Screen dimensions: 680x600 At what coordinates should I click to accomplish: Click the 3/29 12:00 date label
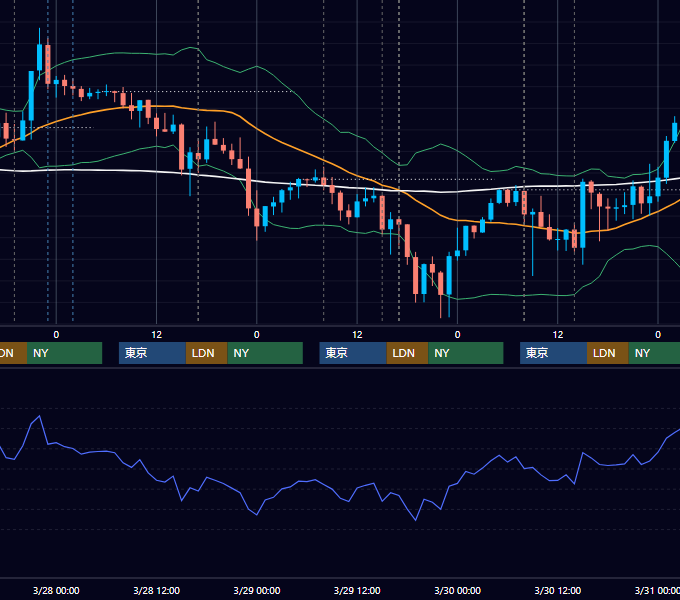click(x=357, y=590)
